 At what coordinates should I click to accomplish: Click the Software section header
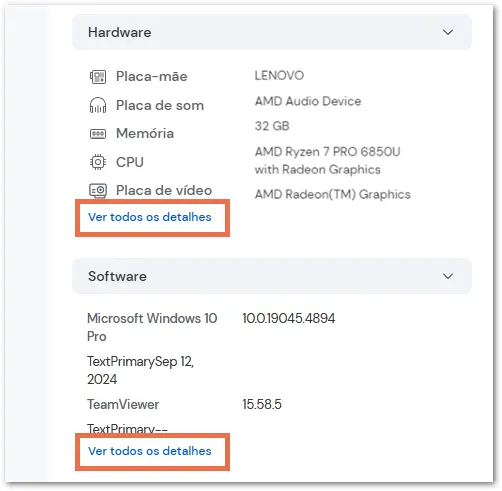coord(272,276)
